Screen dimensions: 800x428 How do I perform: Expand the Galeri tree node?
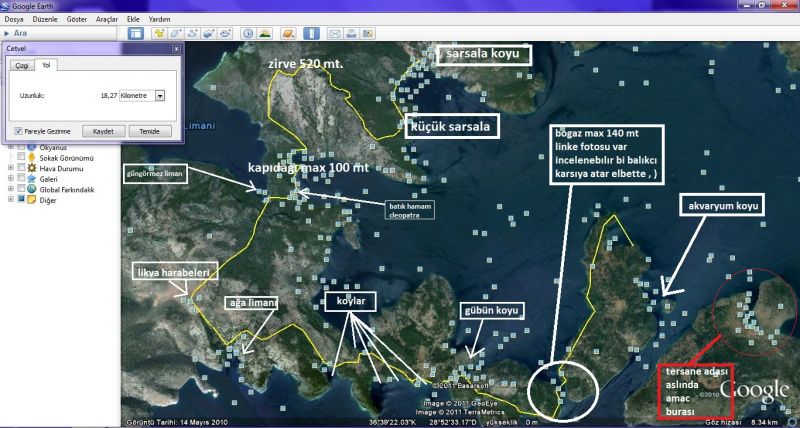pyautogui.click(x=11, y=179)
